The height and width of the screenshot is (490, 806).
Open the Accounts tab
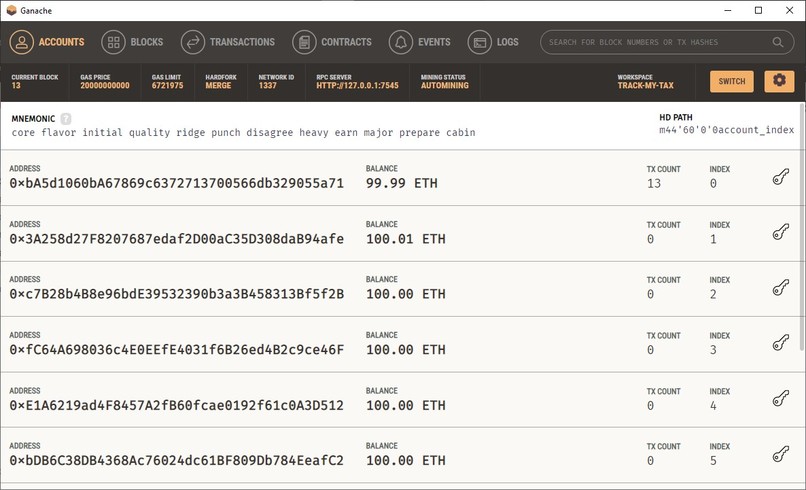47,42
